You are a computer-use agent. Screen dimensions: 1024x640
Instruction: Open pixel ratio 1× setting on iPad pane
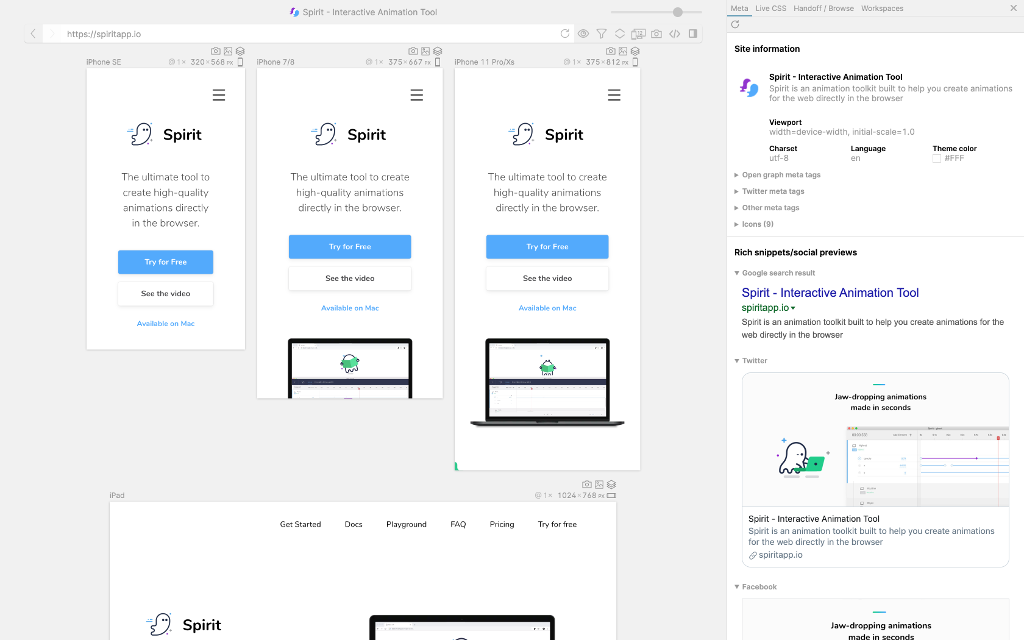coord(543,496)
